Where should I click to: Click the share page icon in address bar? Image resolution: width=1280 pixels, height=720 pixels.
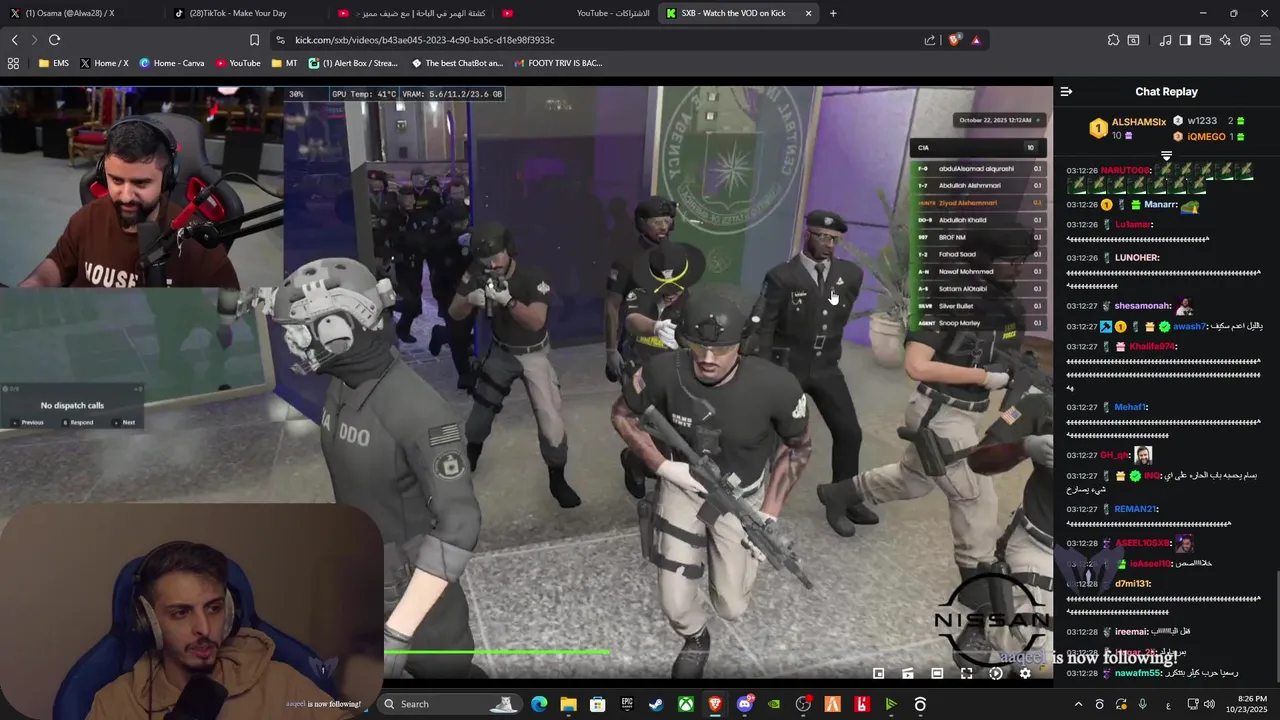tap(930, 40)
